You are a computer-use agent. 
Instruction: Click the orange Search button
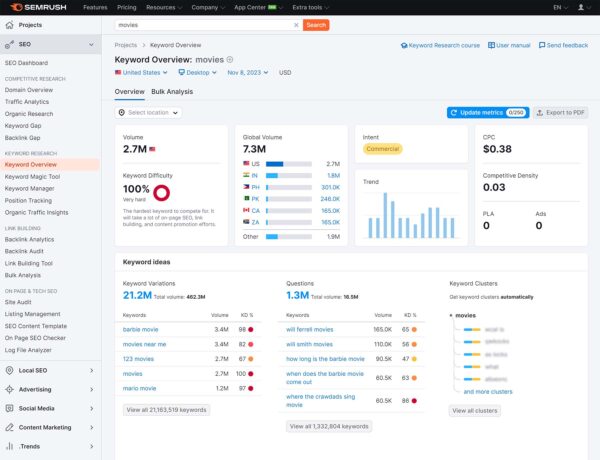coord(316,25)
